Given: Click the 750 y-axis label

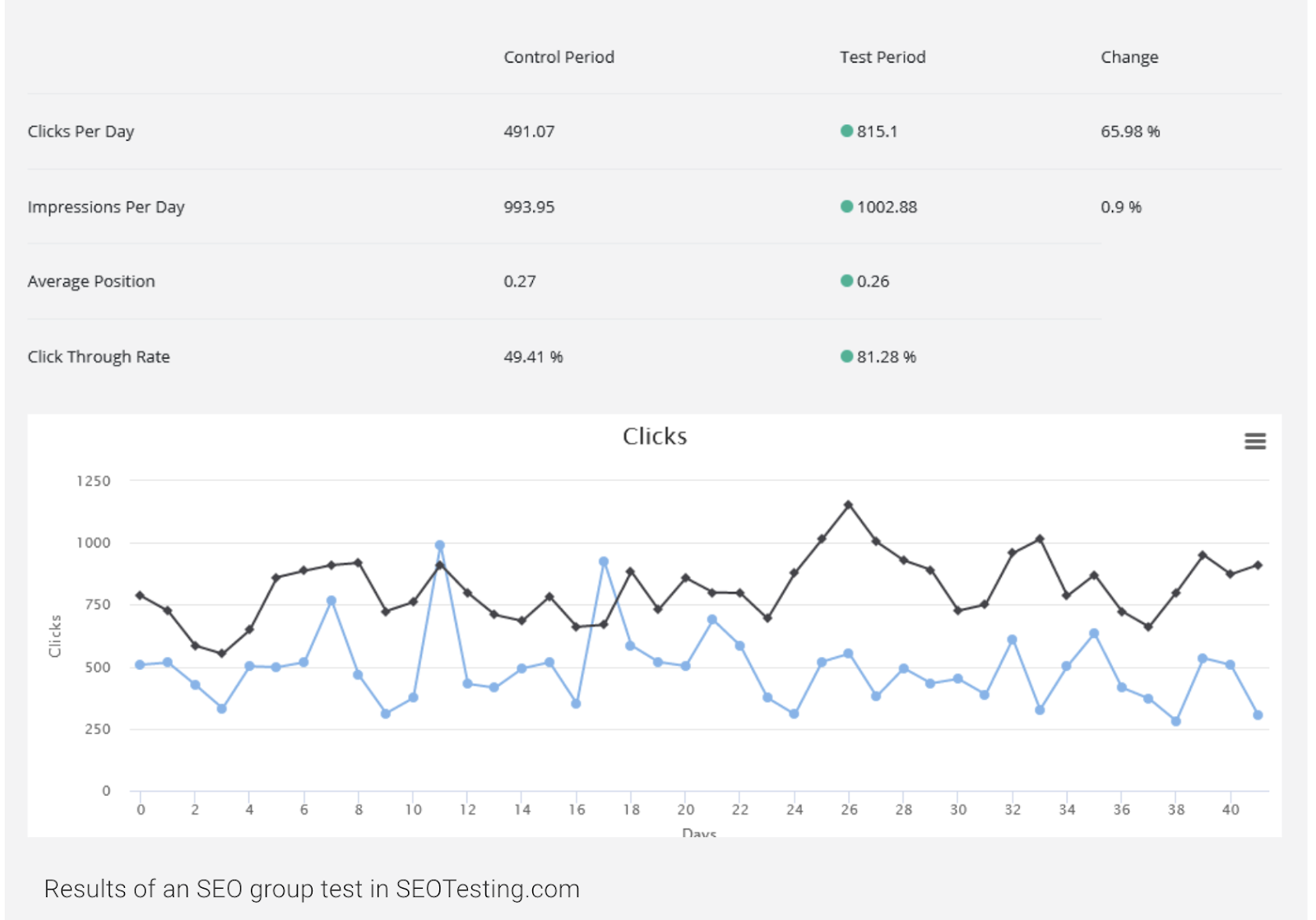Looking at the screenshot, I should pyautogui.click(x=97, y=604).
